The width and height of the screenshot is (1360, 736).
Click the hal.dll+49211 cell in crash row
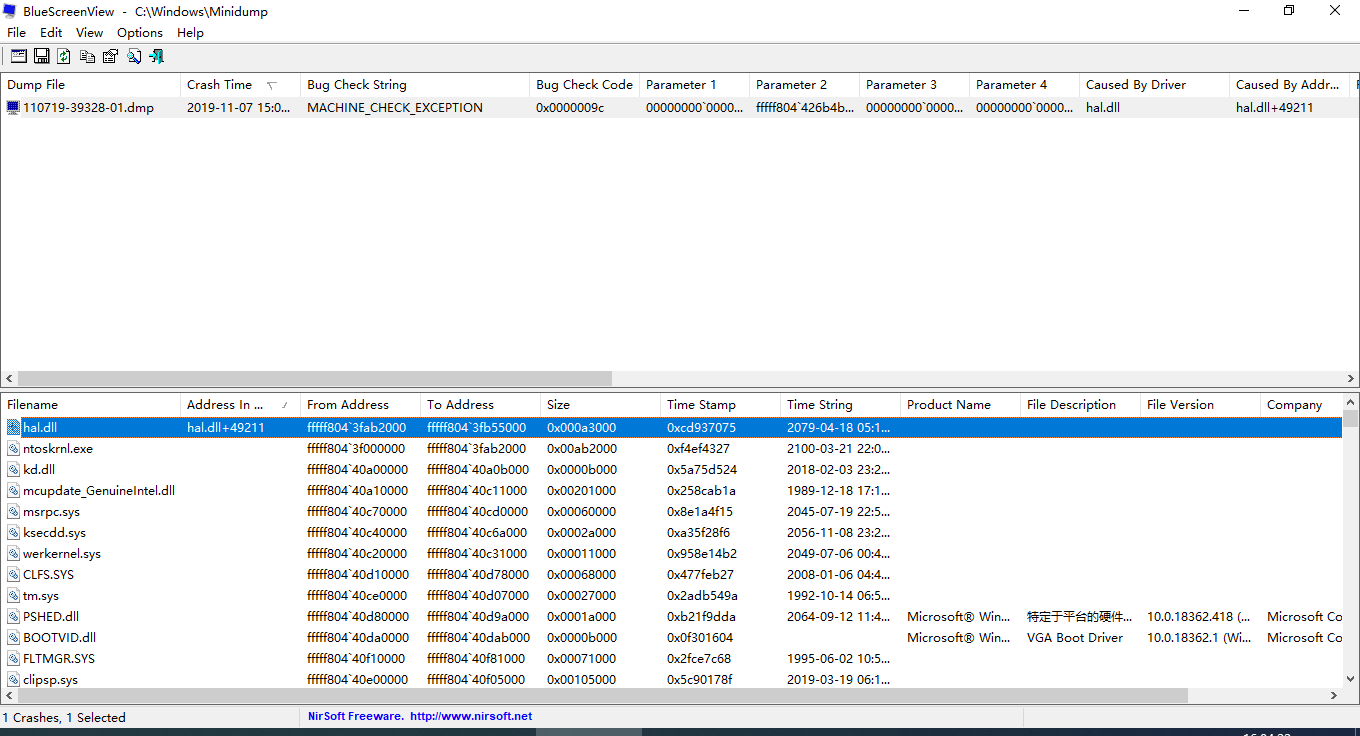point(1275,107)
